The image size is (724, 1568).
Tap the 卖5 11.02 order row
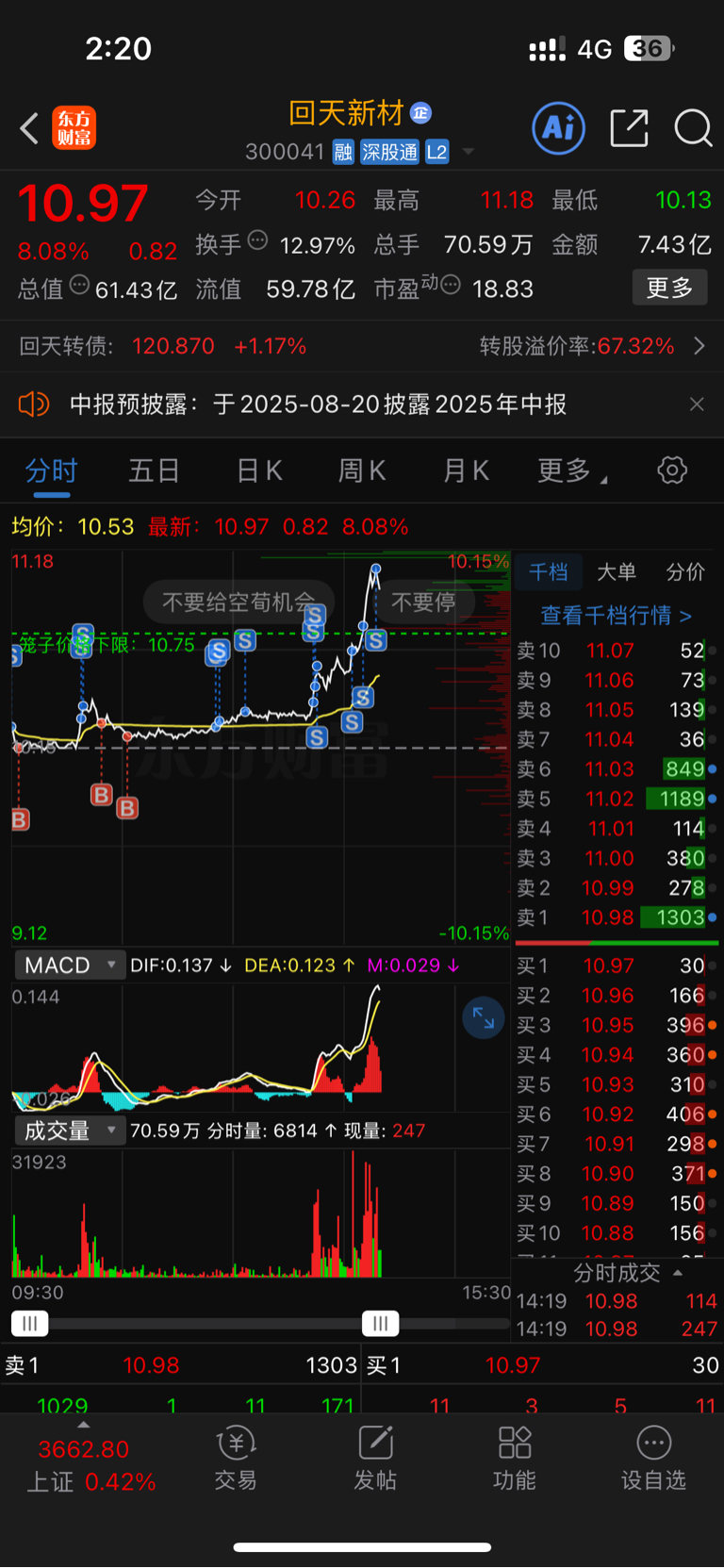point(617,799)
